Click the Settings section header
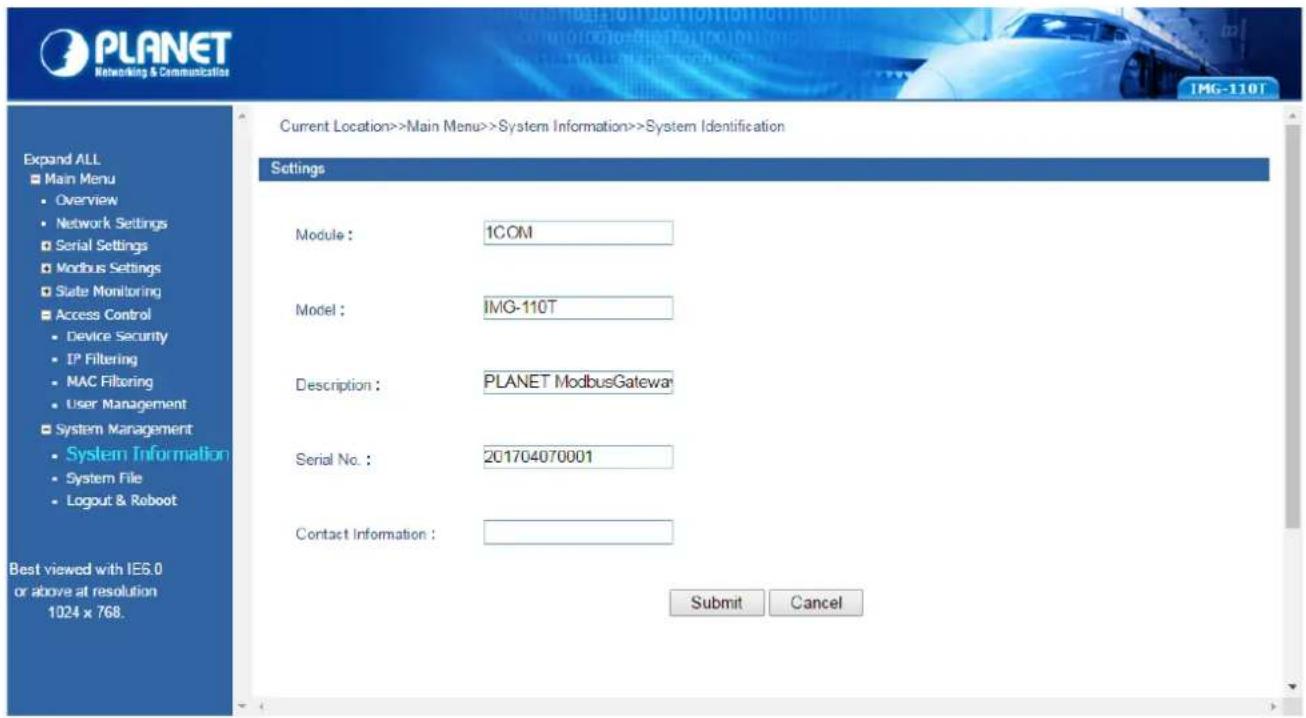 coord(763,170)
